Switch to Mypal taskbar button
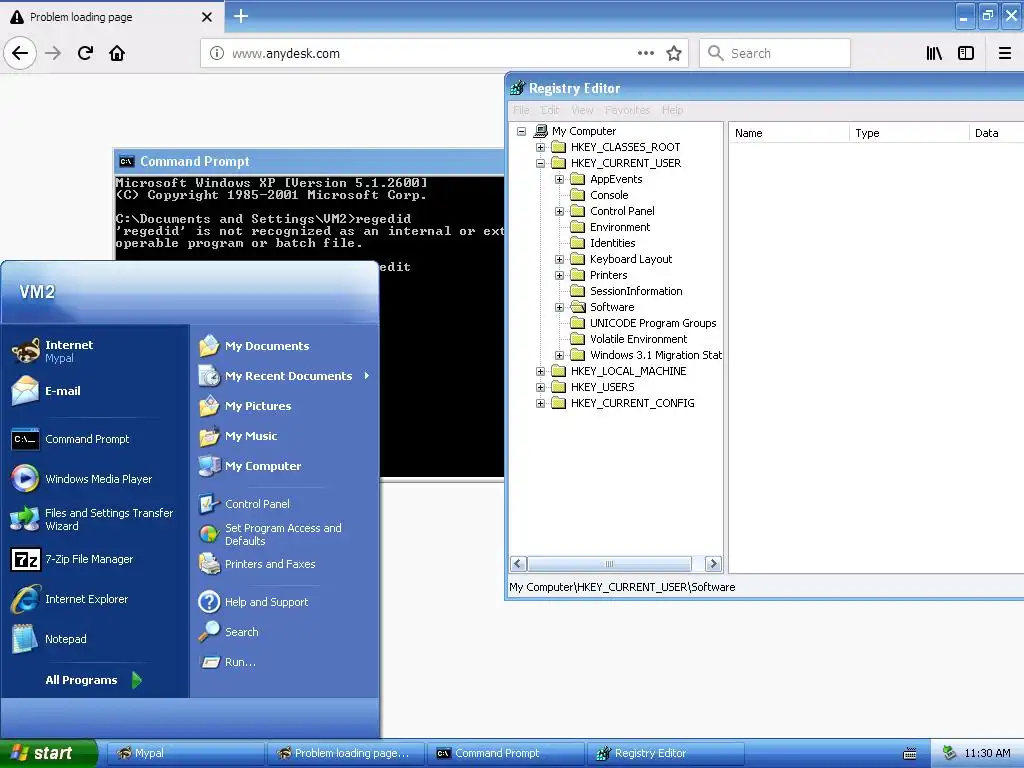1024x768 pixels. coord(185,753)
